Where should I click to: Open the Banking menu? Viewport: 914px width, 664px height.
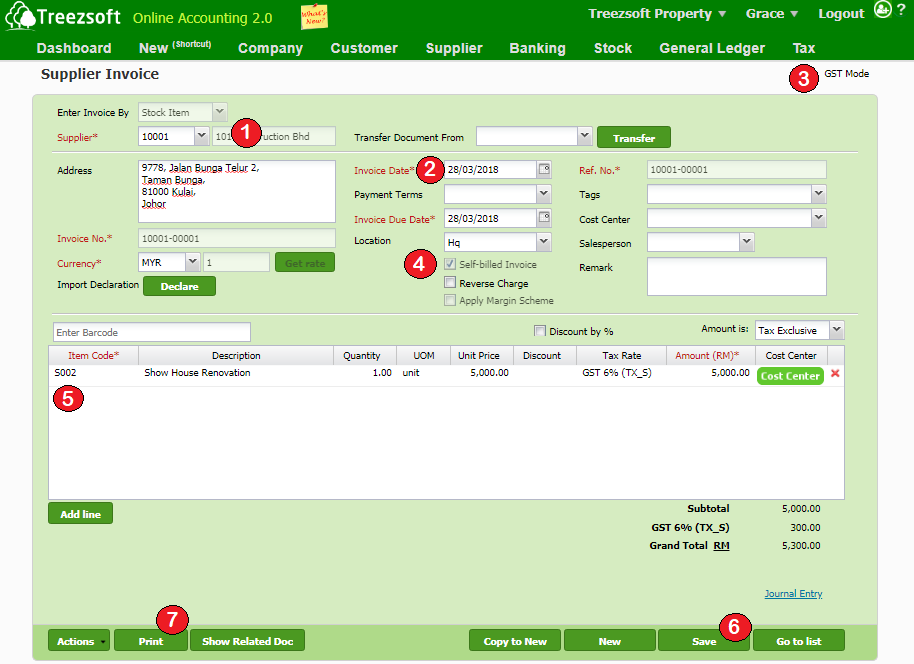point(537,48)
